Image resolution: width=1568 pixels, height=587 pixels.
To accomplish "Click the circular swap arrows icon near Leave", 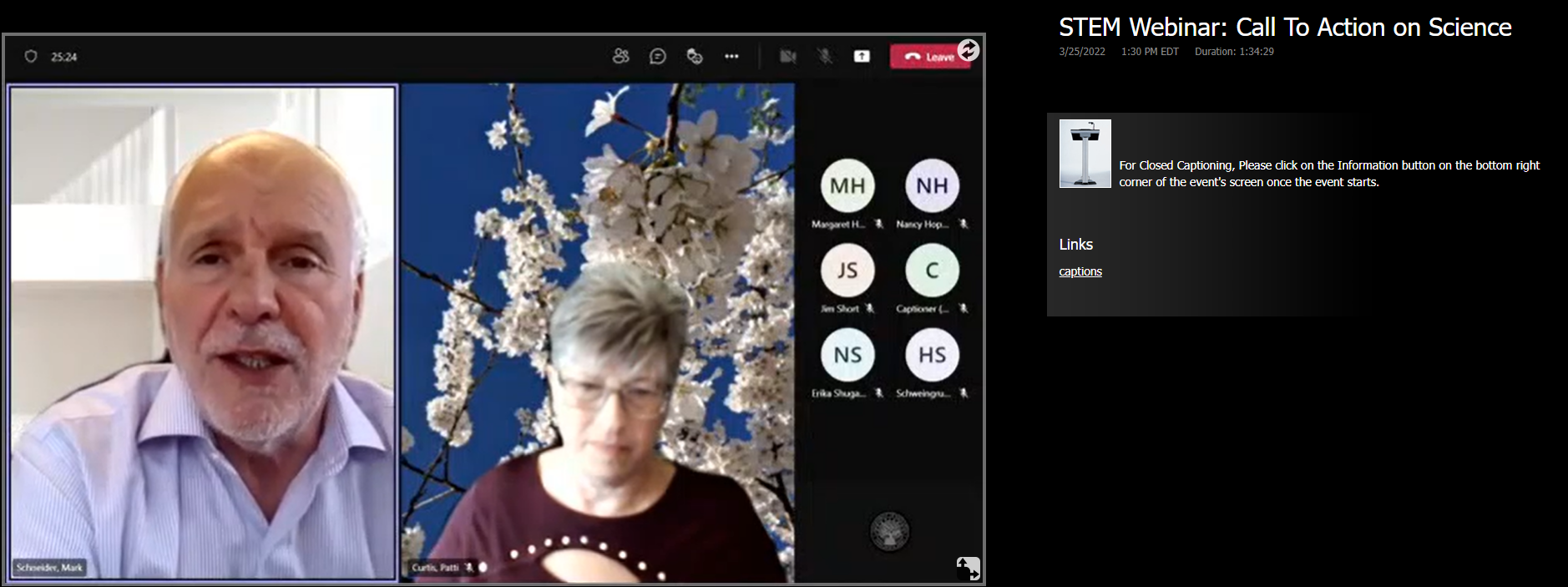I will coord(968,50).
